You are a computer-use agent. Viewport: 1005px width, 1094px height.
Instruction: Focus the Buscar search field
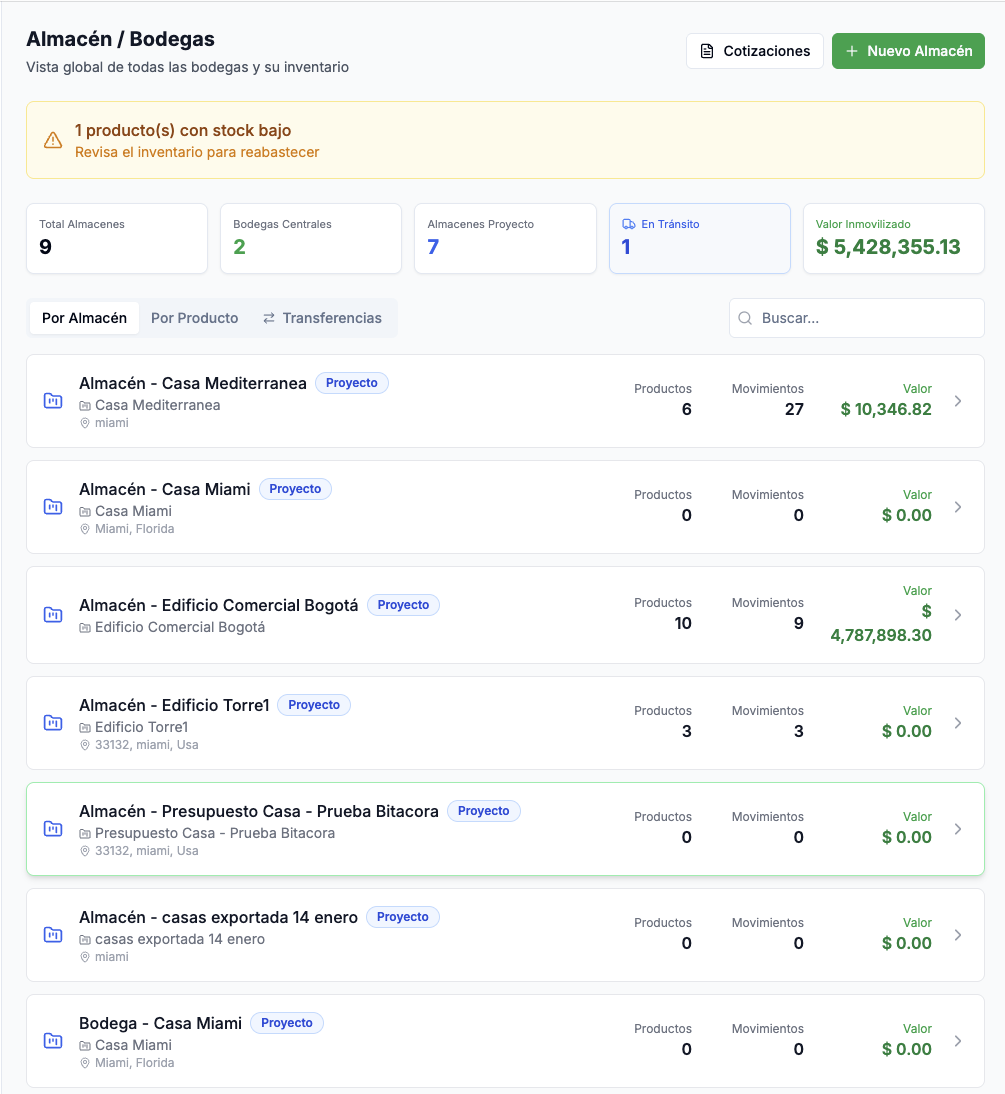tap(857, 318)
